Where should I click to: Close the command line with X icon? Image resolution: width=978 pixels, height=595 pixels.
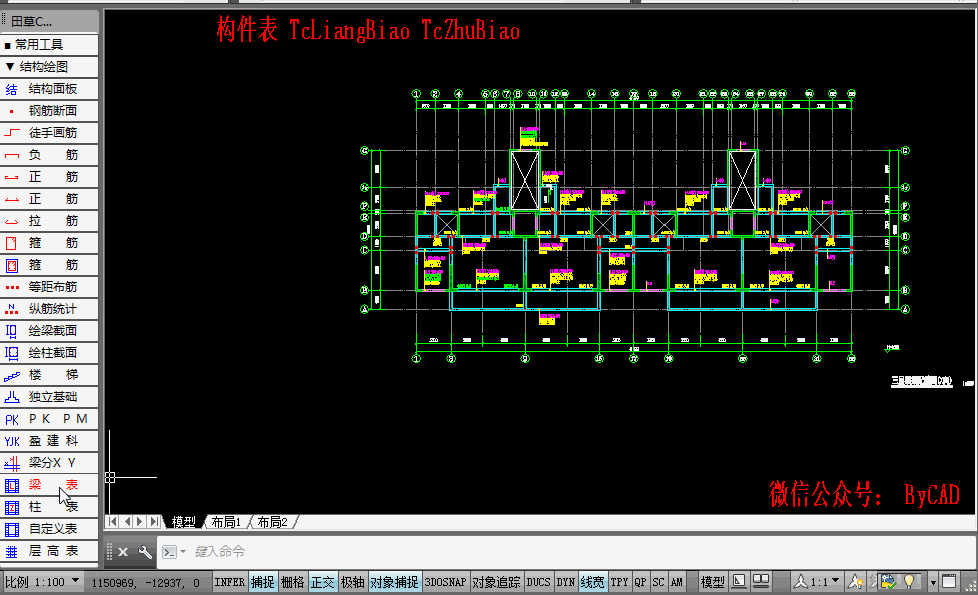(x=123, y=552)
